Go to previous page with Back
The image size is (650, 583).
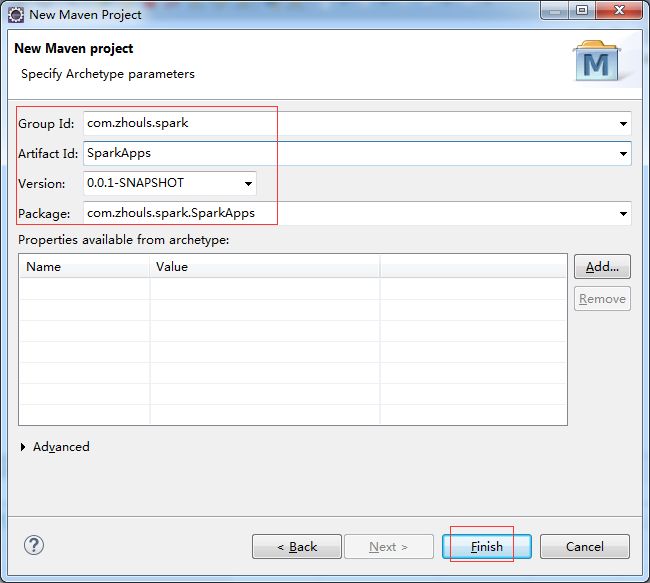tap(297, 547)
